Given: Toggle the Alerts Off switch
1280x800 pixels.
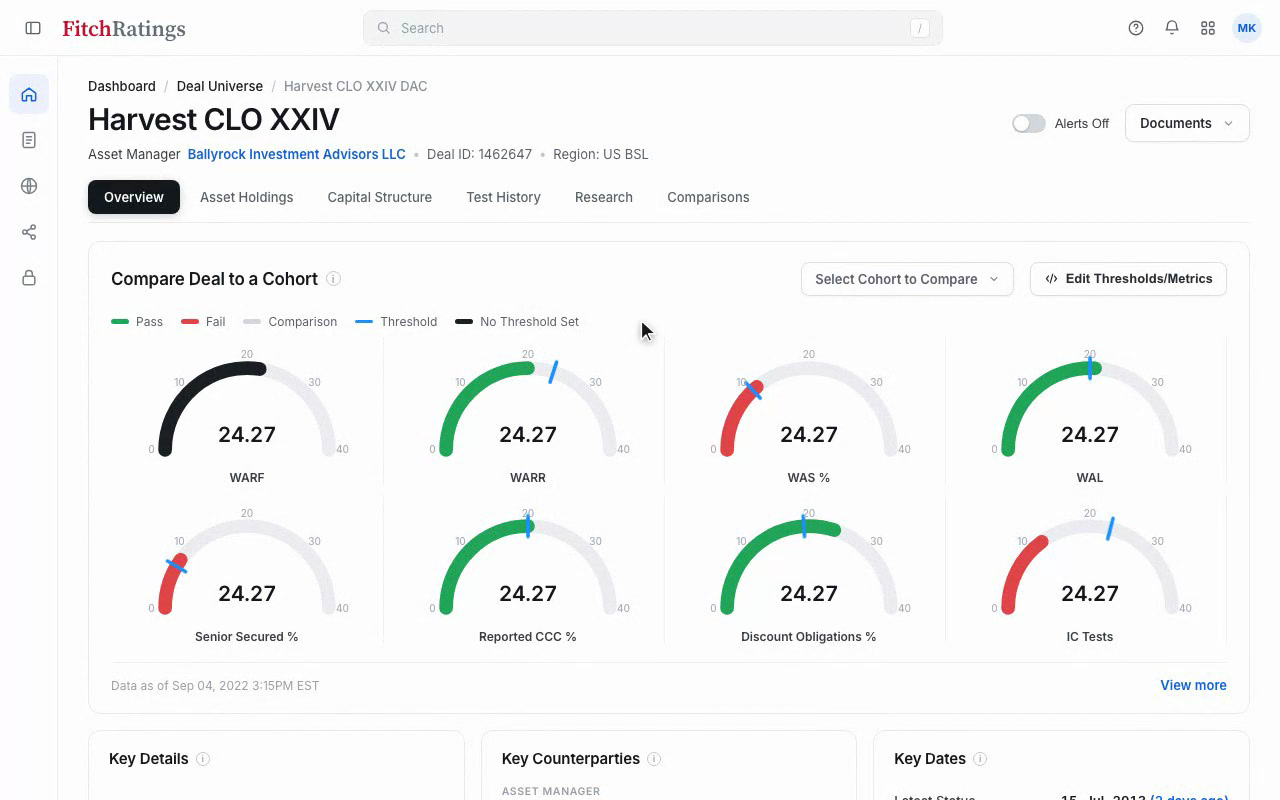Looking at the screenshot, I should (x=1029, y=124).
